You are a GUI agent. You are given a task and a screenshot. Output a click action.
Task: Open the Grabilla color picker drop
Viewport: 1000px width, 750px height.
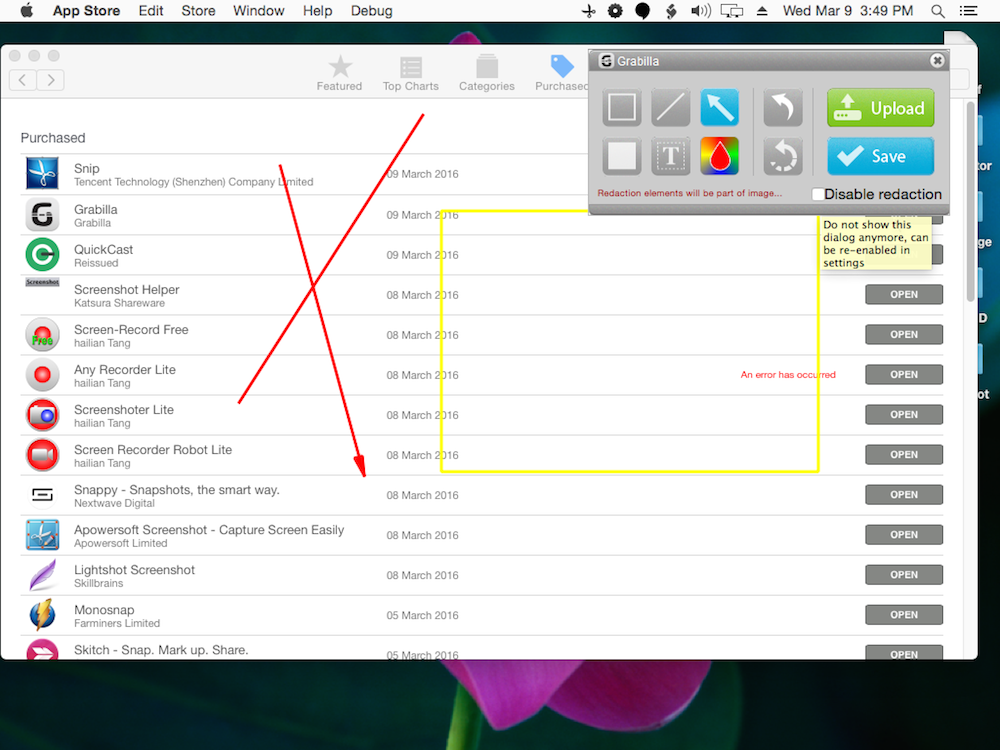point(719,156)
